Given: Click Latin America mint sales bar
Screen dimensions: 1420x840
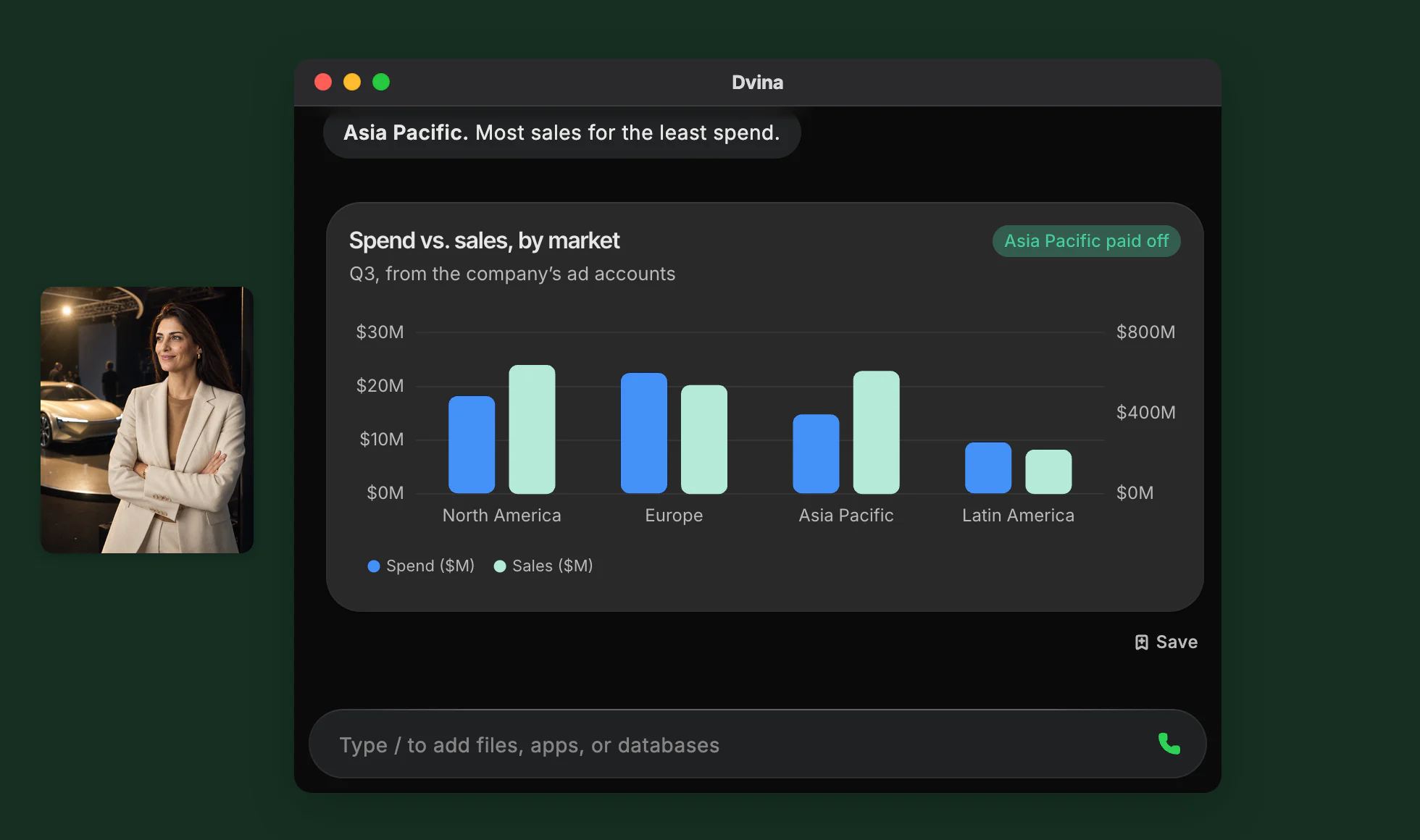Looking at the screenshot, I should tap(1048, 471).
